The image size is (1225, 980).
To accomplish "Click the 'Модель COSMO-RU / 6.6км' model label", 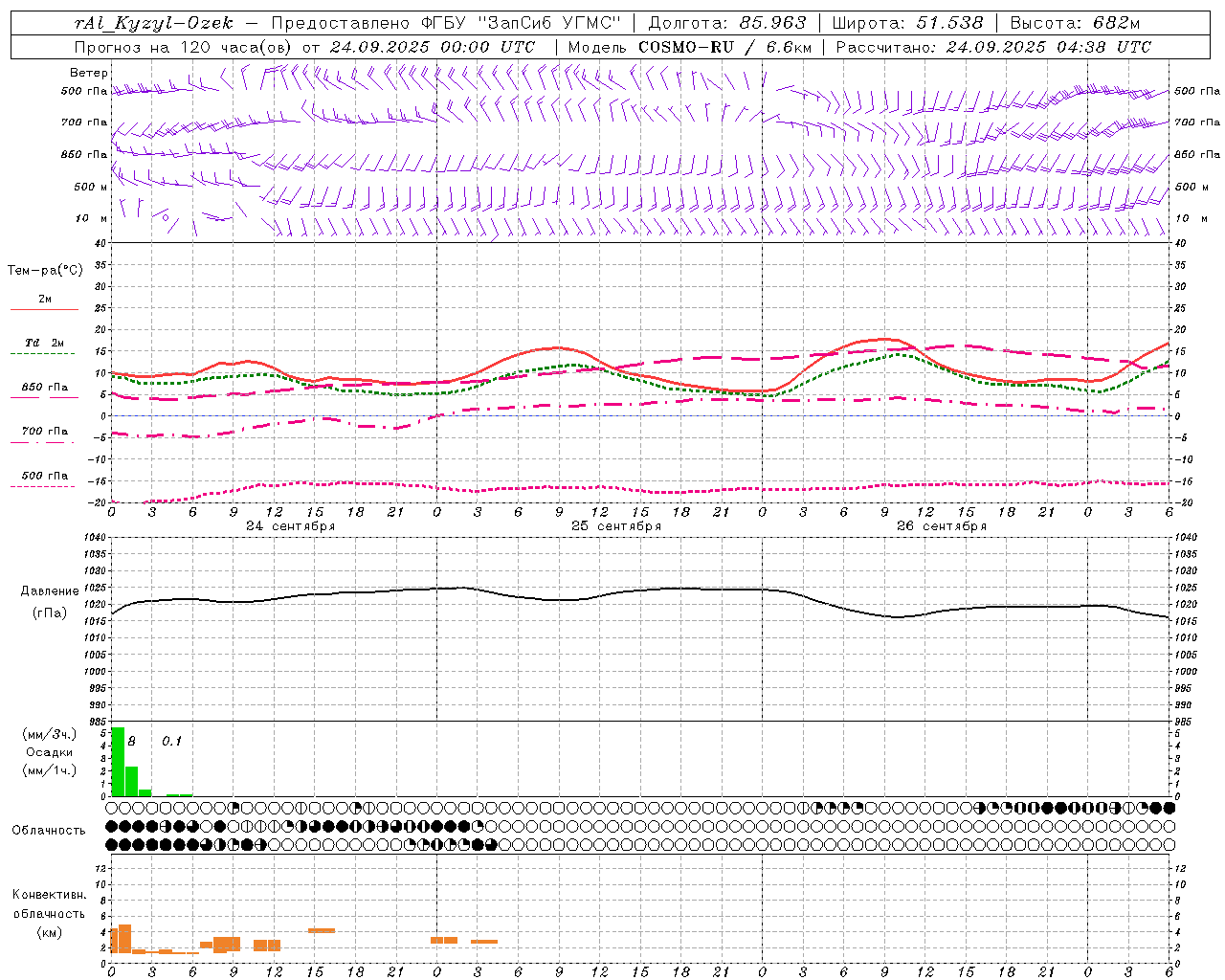I will [690, 47].
